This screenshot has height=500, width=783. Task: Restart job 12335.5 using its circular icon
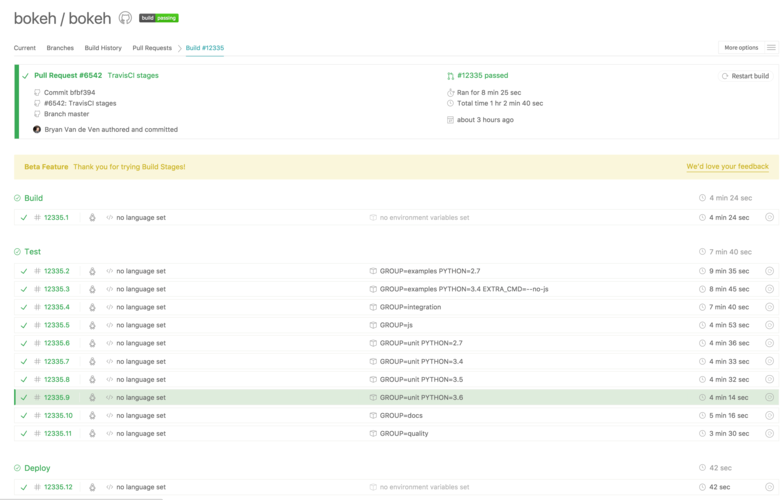770,325
